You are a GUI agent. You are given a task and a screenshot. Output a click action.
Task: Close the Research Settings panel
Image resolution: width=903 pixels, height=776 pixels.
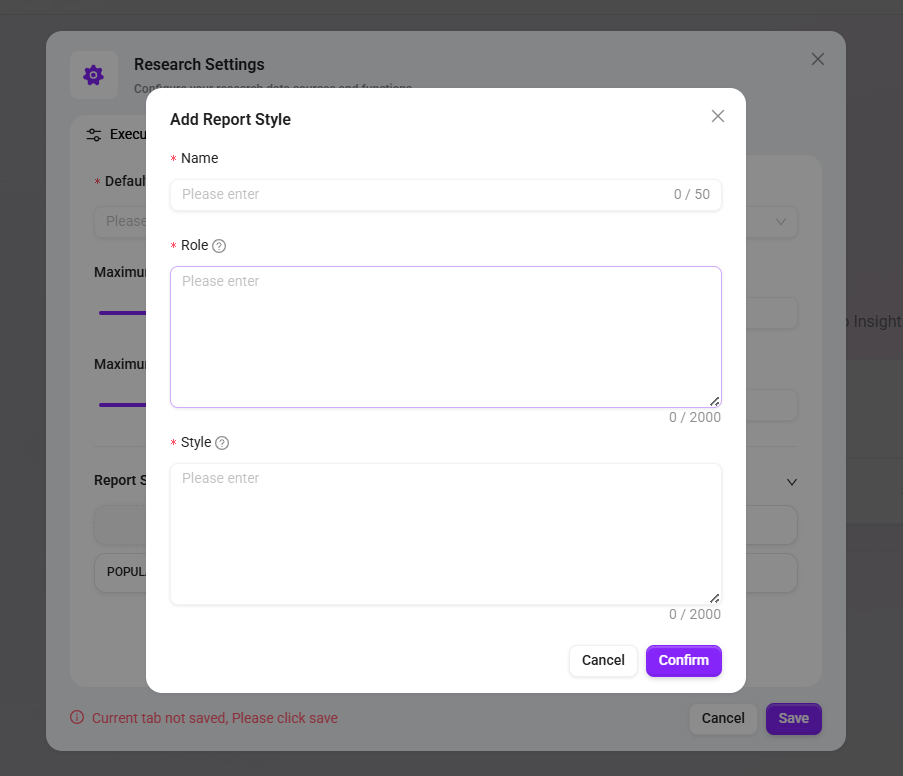click(818, 59)
